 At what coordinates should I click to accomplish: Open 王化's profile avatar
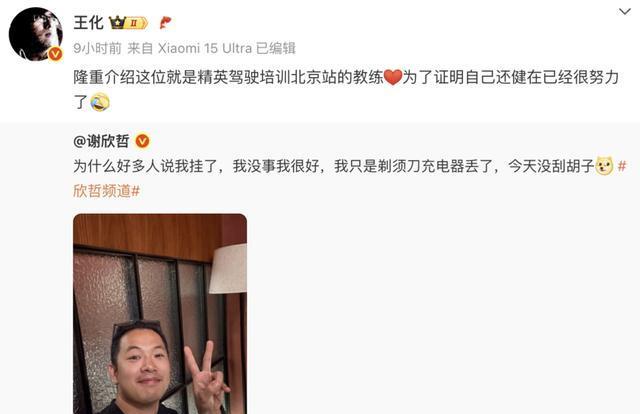click(x=35, y=34)
